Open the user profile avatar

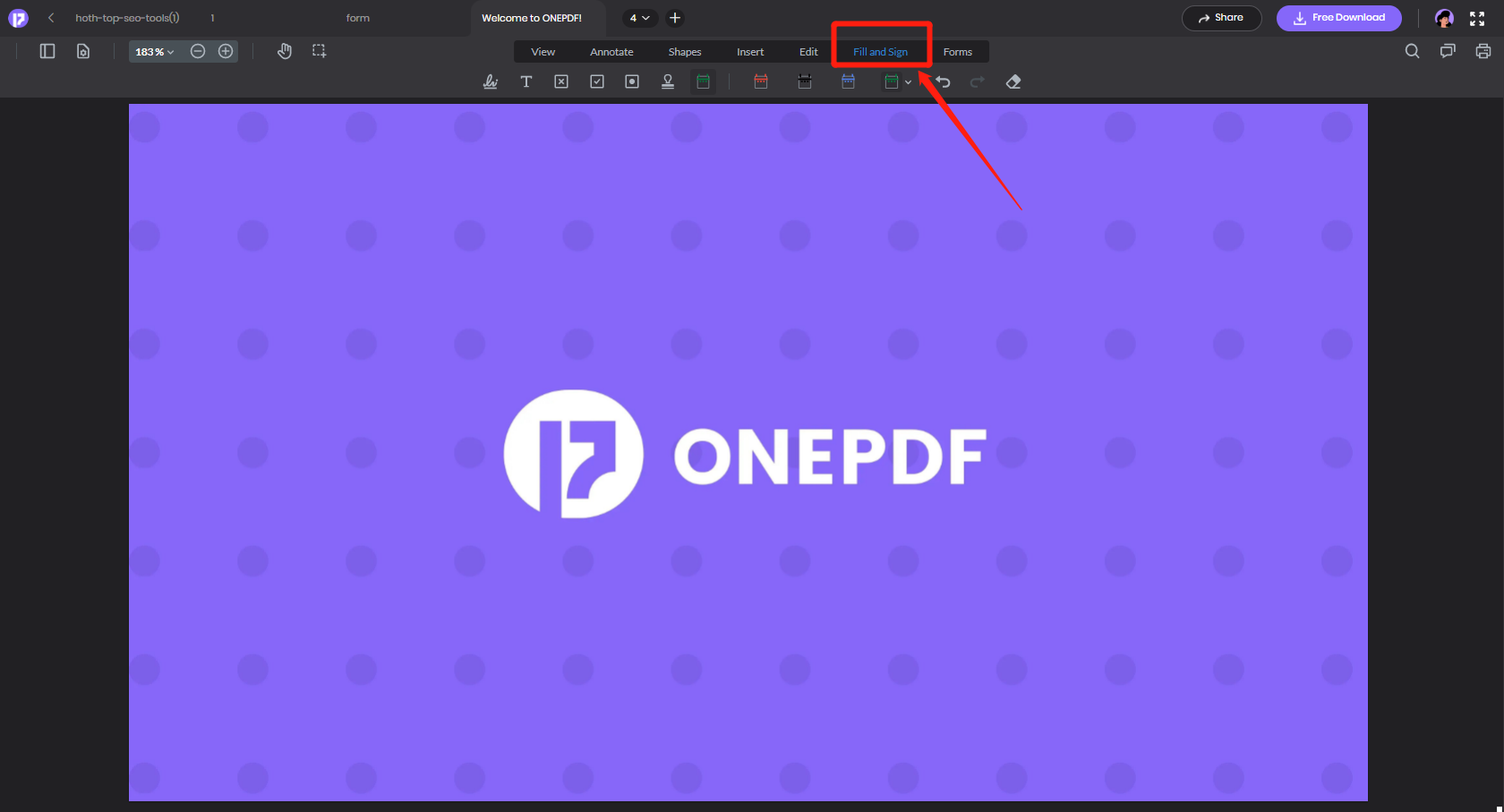pos(1444,18)
